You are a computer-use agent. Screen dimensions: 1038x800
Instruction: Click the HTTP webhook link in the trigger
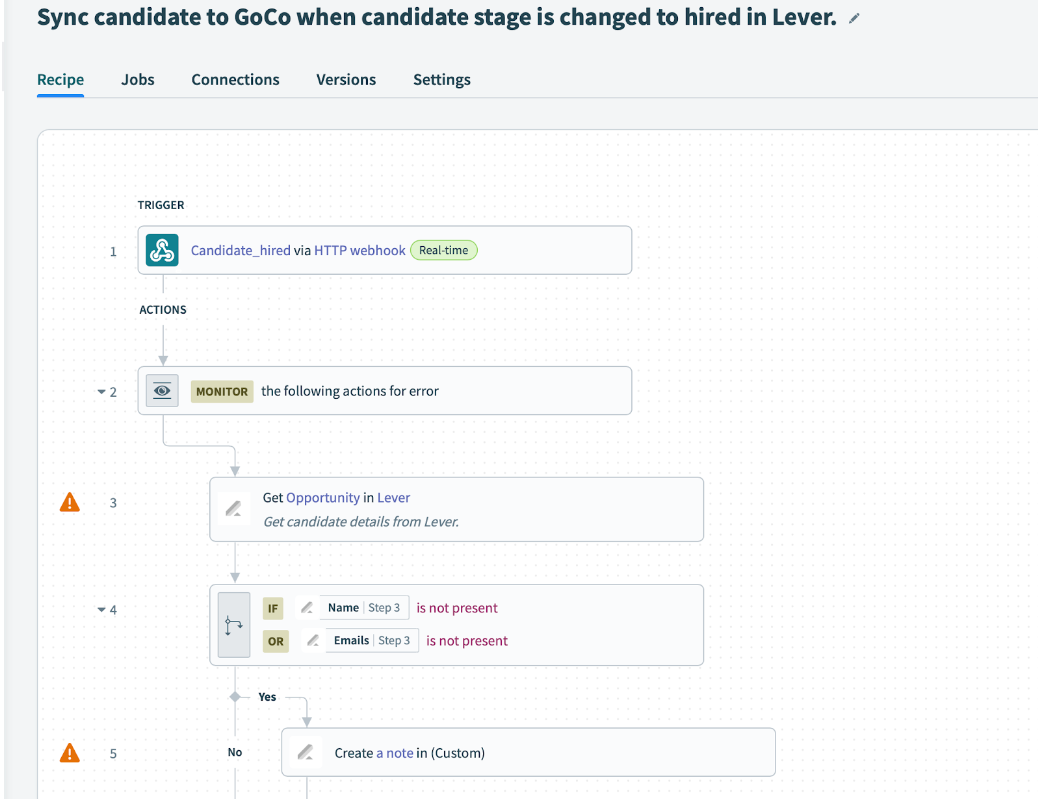[x=359, y=250]
